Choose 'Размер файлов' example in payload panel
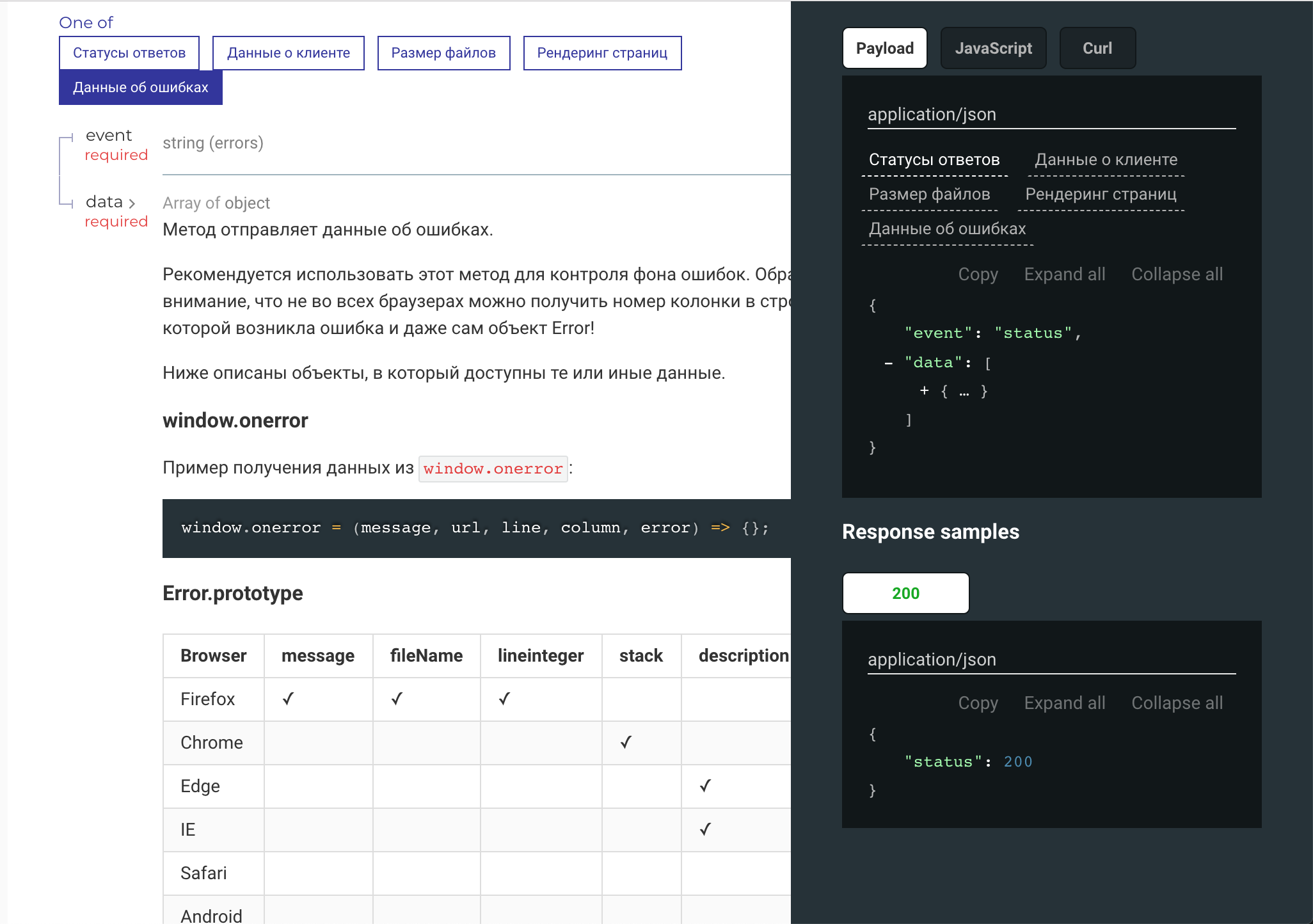Viewport: 1313px width, 924px height. (930, 195)
